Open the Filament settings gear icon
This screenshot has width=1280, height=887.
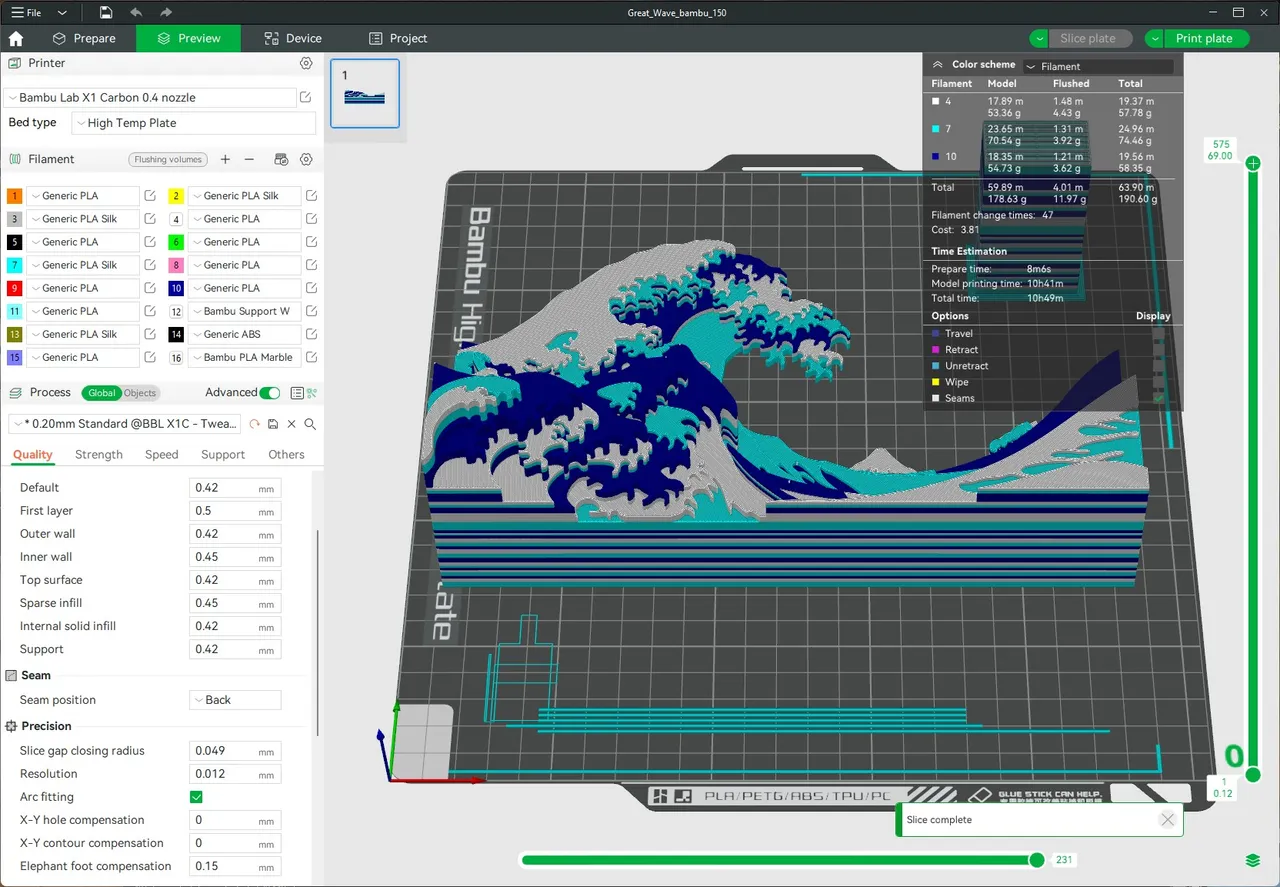point(306,159)
